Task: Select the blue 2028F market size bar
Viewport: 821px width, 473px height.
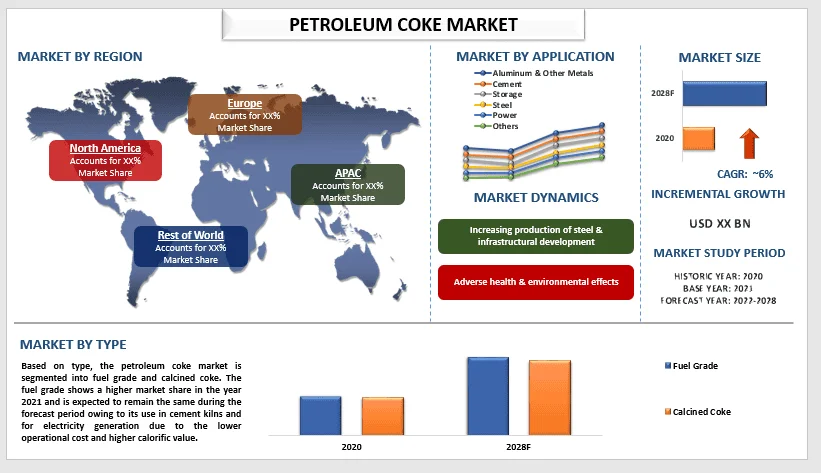Action: coord(725,94)
